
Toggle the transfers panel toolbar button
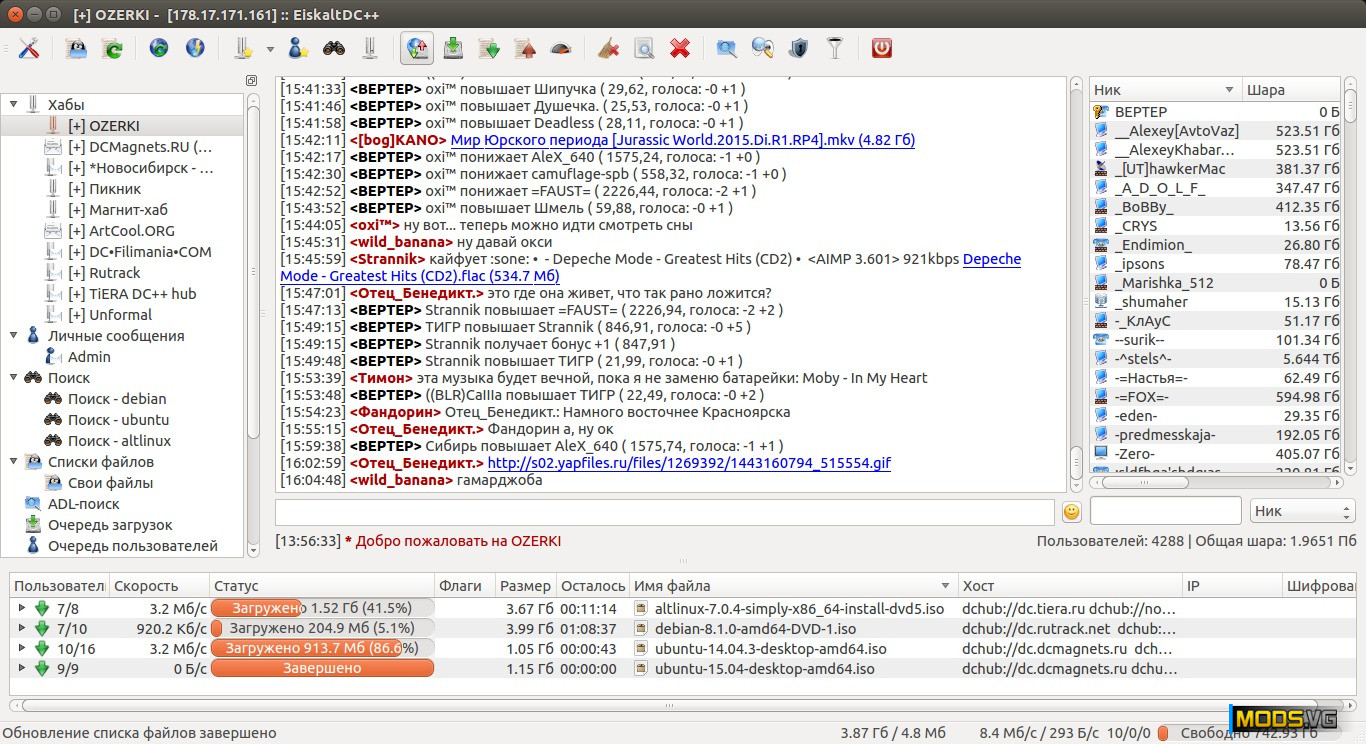click(417, 48)
